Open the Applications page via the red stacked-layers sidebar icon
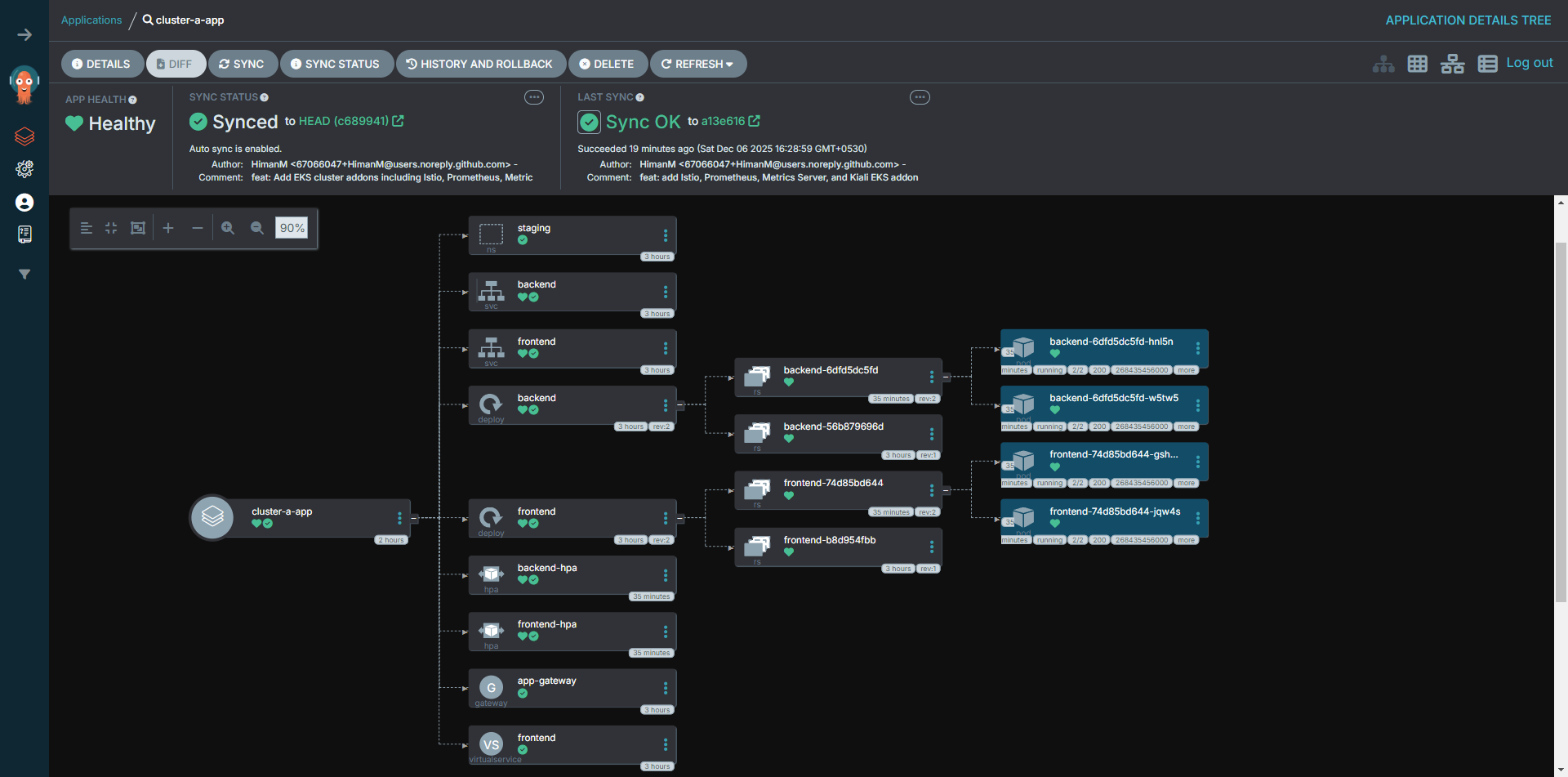The image size is (1568, 777). point(24,136)
